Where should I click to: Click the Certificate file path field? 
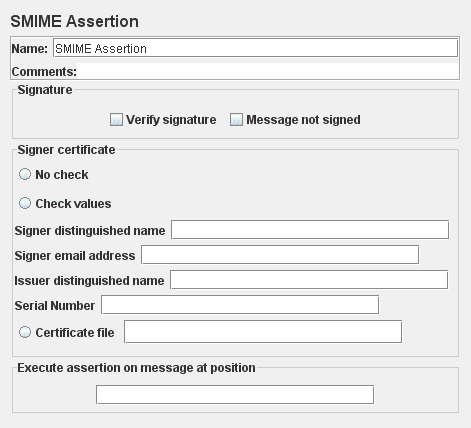(263, 332)
